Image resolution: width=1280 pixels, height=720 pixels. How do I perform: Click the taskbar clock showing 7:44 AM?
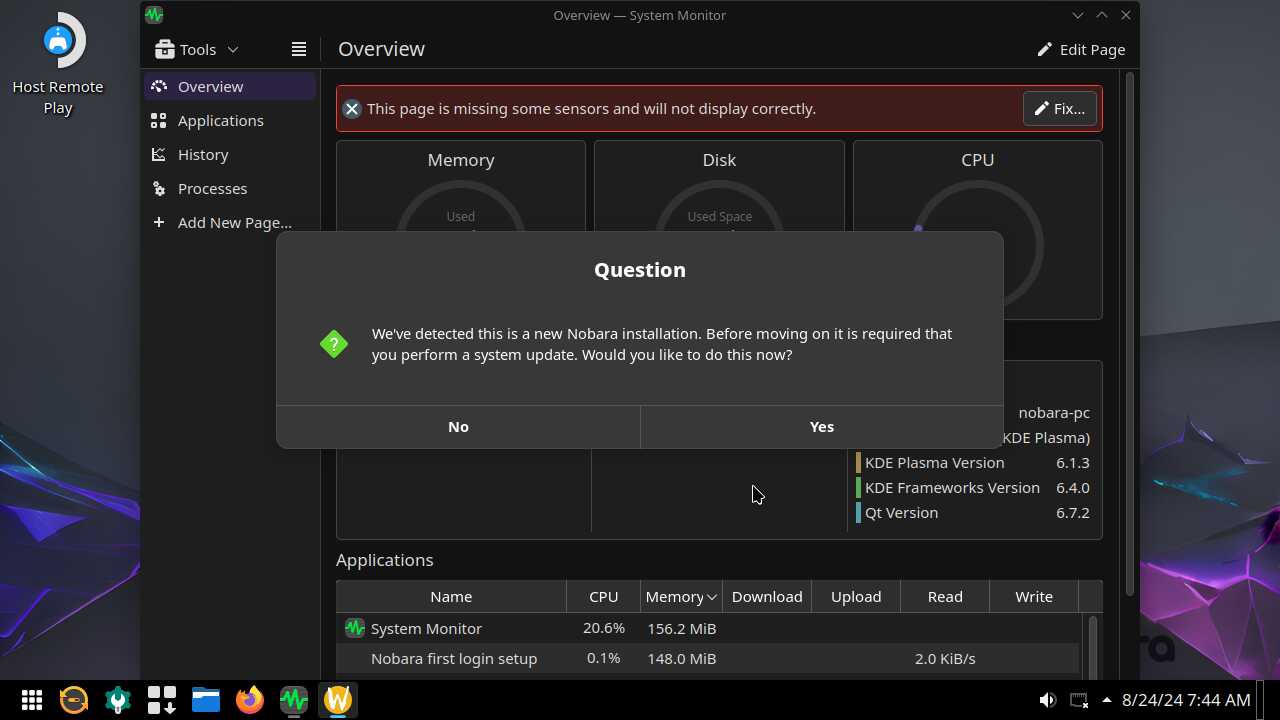[1186, 700]
